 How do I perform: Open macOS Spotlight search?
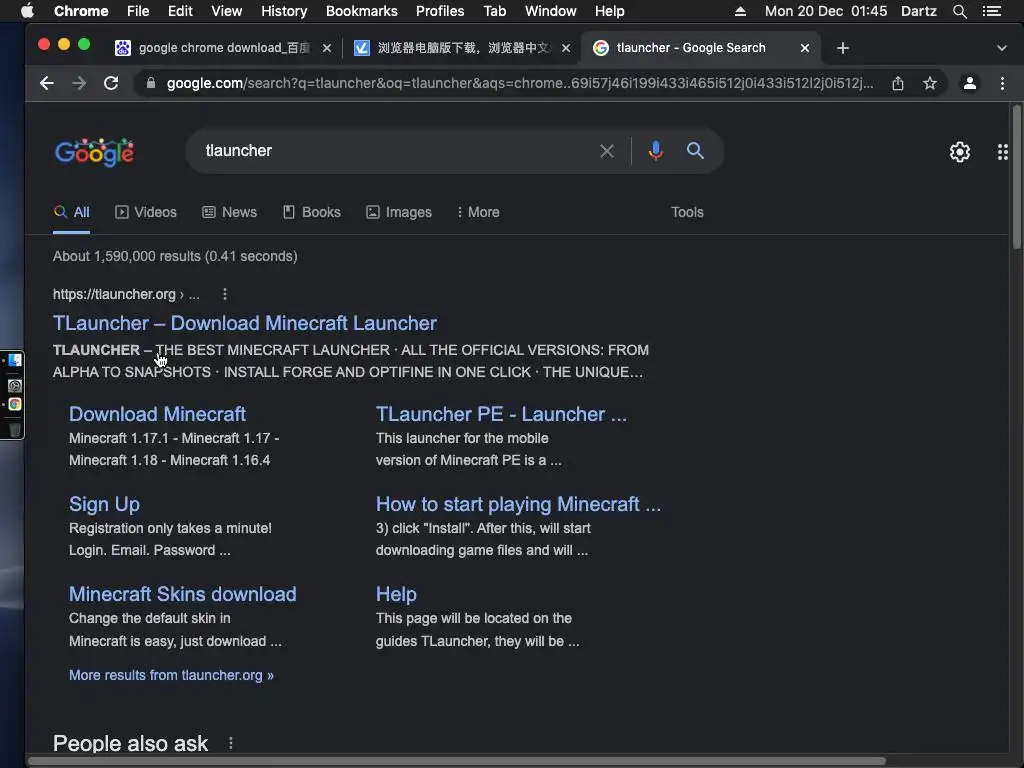click(x=959, y=11)
